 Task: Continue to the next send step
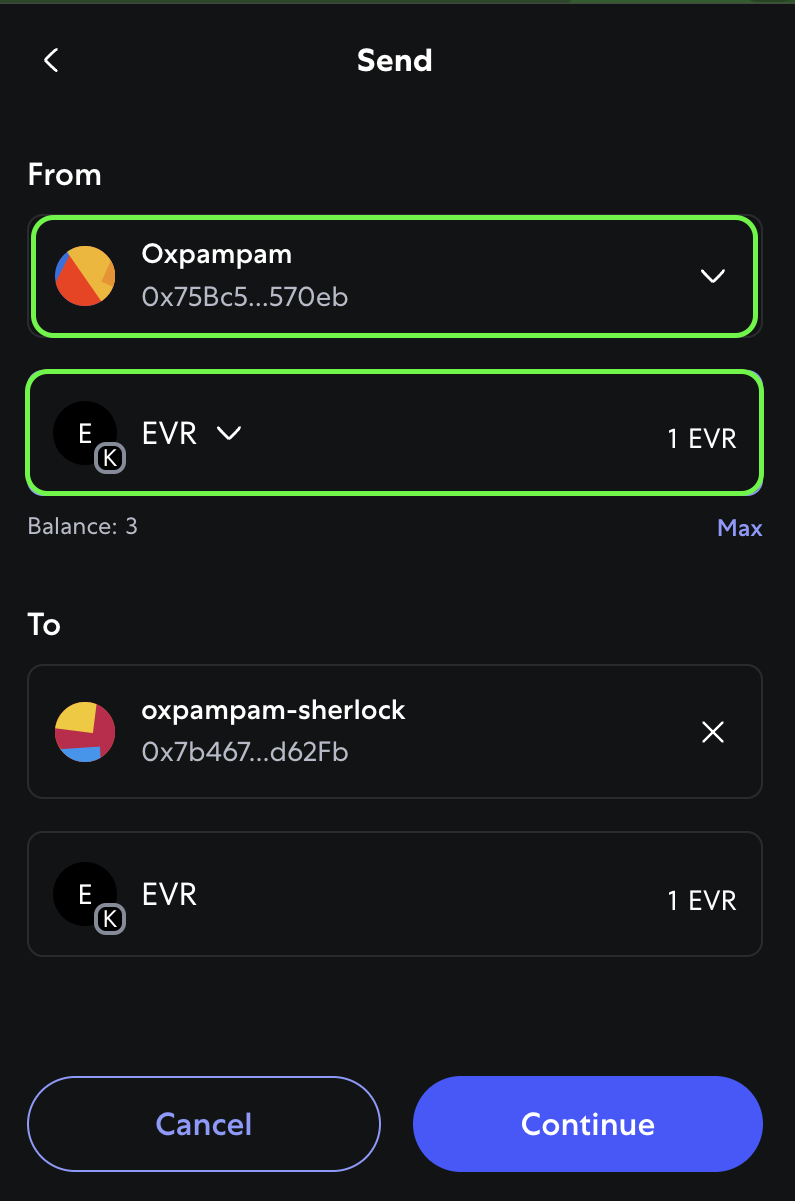tap(588, 1124)
